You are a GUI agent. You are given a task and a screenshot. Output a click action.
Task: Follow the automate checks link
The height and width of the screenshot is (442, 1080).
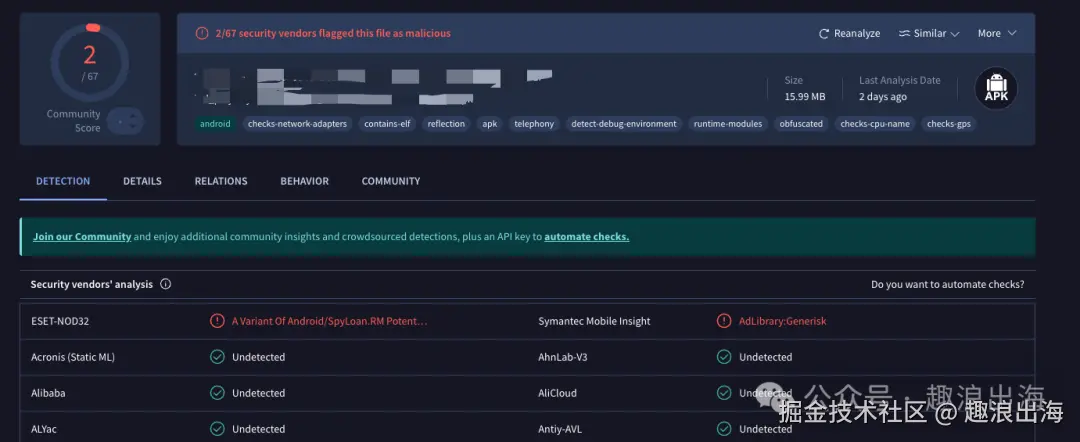586,237
